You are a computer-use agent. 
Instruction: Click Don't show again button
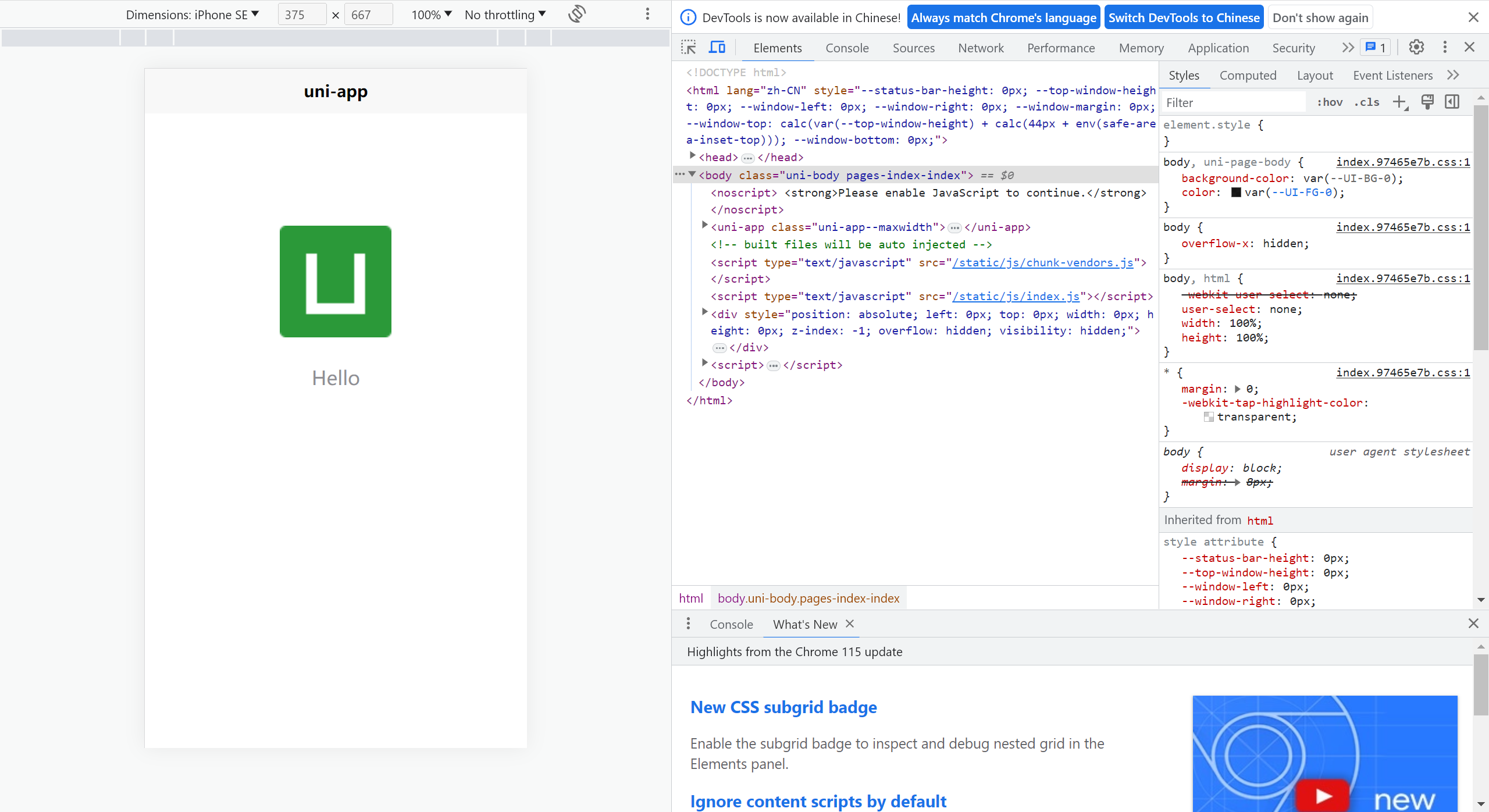(1320, 17)
